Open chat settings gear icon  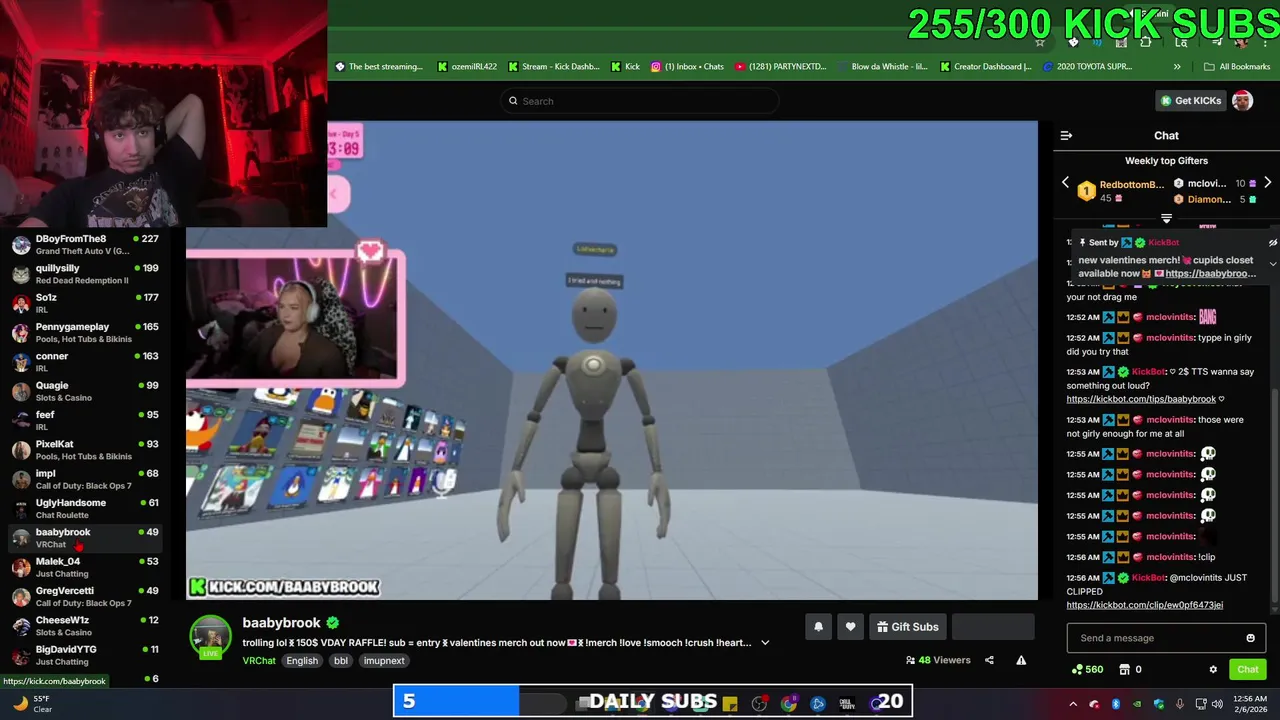click(1213, 670)
